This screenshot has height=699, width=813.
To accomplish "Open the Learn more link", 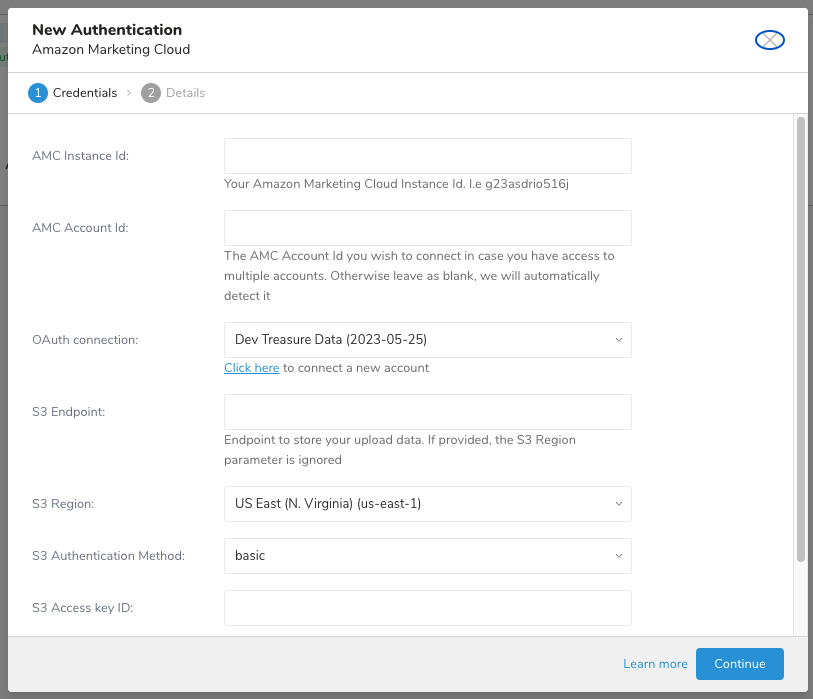I will pyautogui.click(x=655, y=664).
